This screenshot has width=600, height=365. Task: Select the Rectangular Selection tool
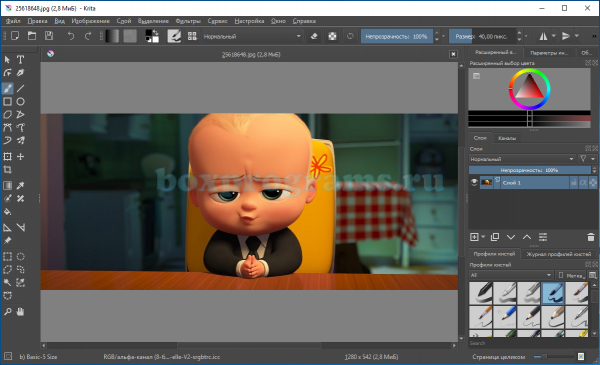point(7,257)
